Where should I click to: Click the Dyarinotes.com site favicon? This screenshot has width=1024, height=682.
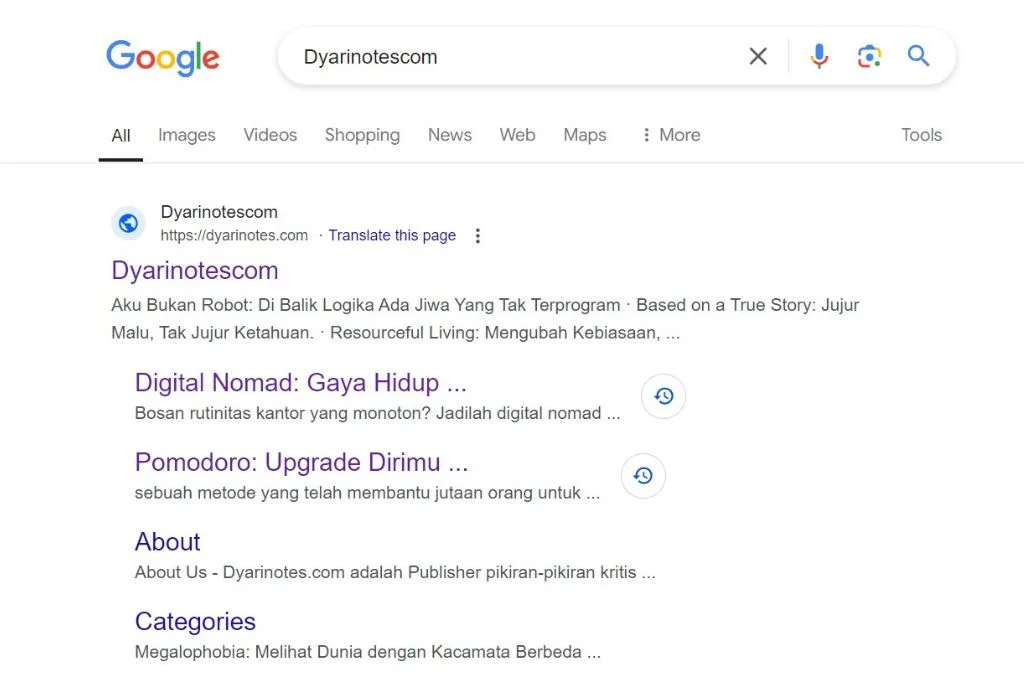pos(128,223)
